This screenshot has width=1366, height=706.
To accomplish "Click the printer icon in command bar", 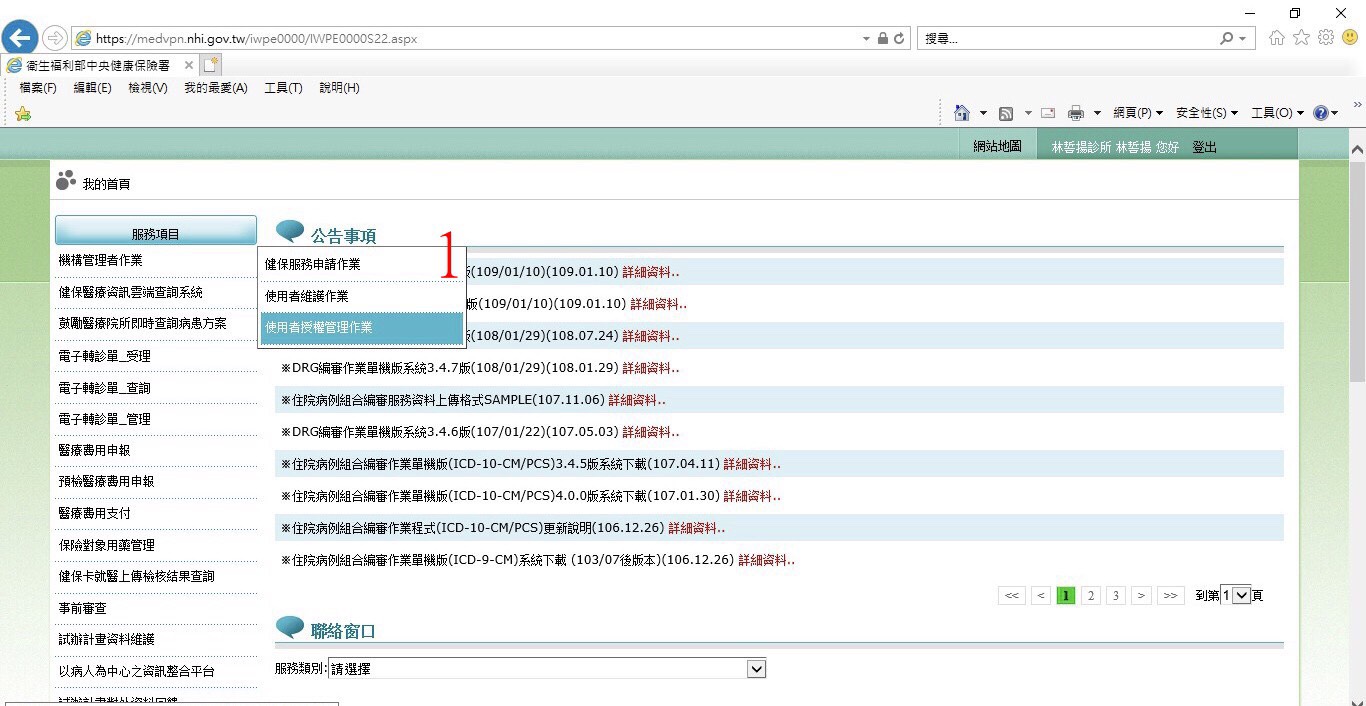I will [1076, 113].
